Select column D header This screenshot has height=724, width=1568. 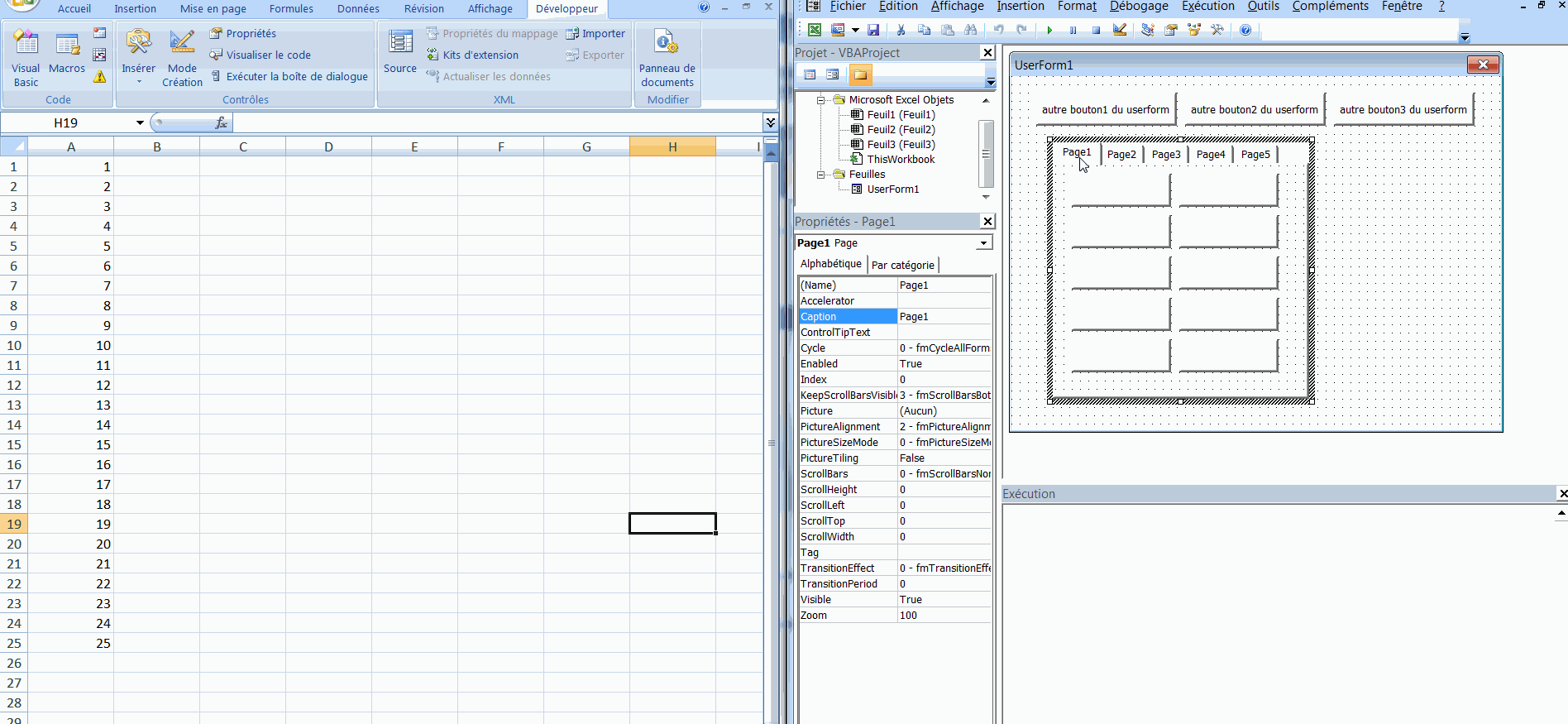[x=328, y=146]
